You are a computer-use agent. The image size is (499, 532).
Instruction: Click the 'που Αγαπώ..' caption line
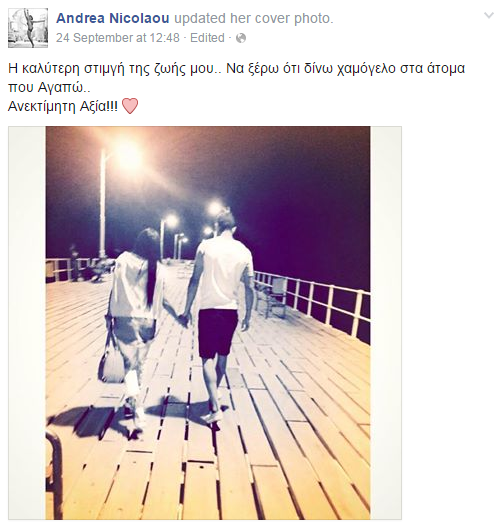tap(49, 88)
